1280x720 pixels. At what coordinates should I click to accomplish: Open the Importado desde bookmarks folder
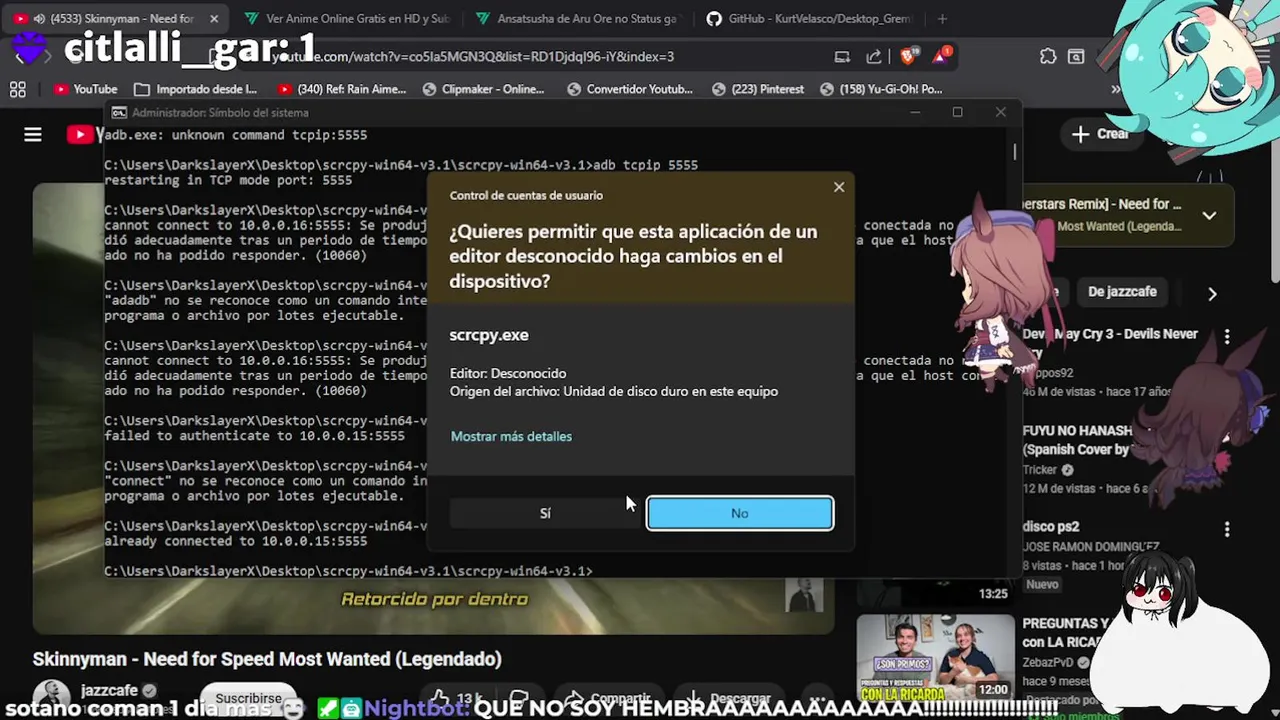(x=195, y=89)
